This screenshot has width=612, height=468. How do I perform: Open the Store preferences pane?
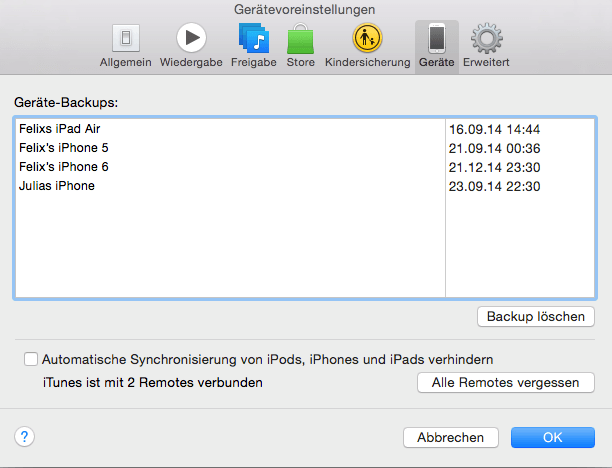pyautogui.click(x=301, y=46)
